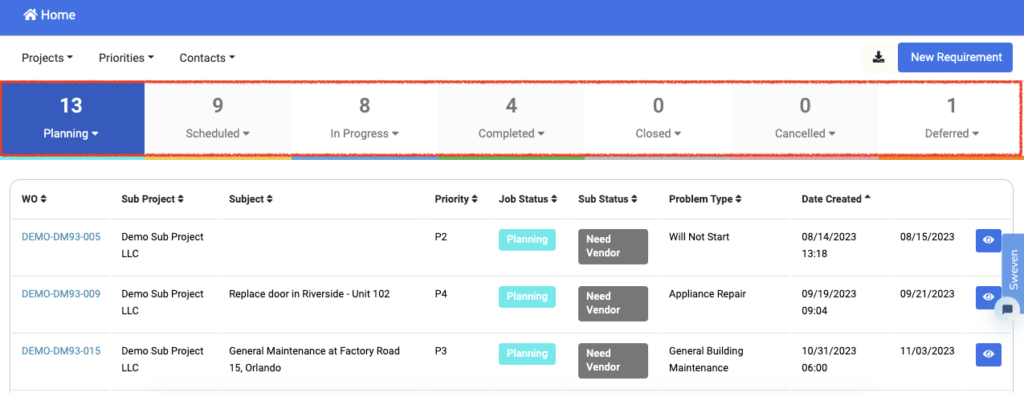Image resolution: width=1024 pixels, height=393 pixels.
Task: Sort by Sub Project column
Action: (x=152, y=199)
